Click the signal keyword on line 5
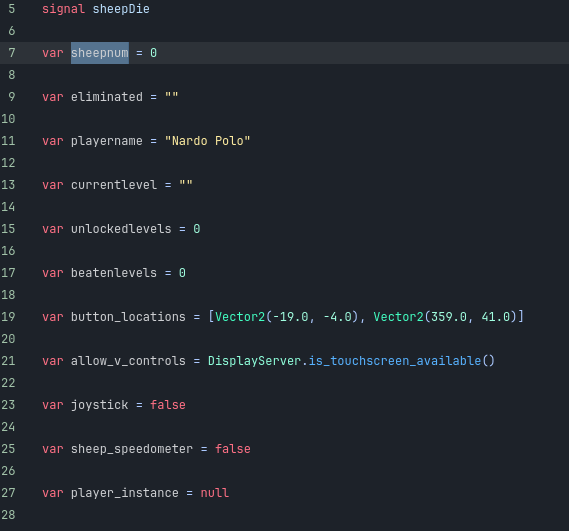 64,9
